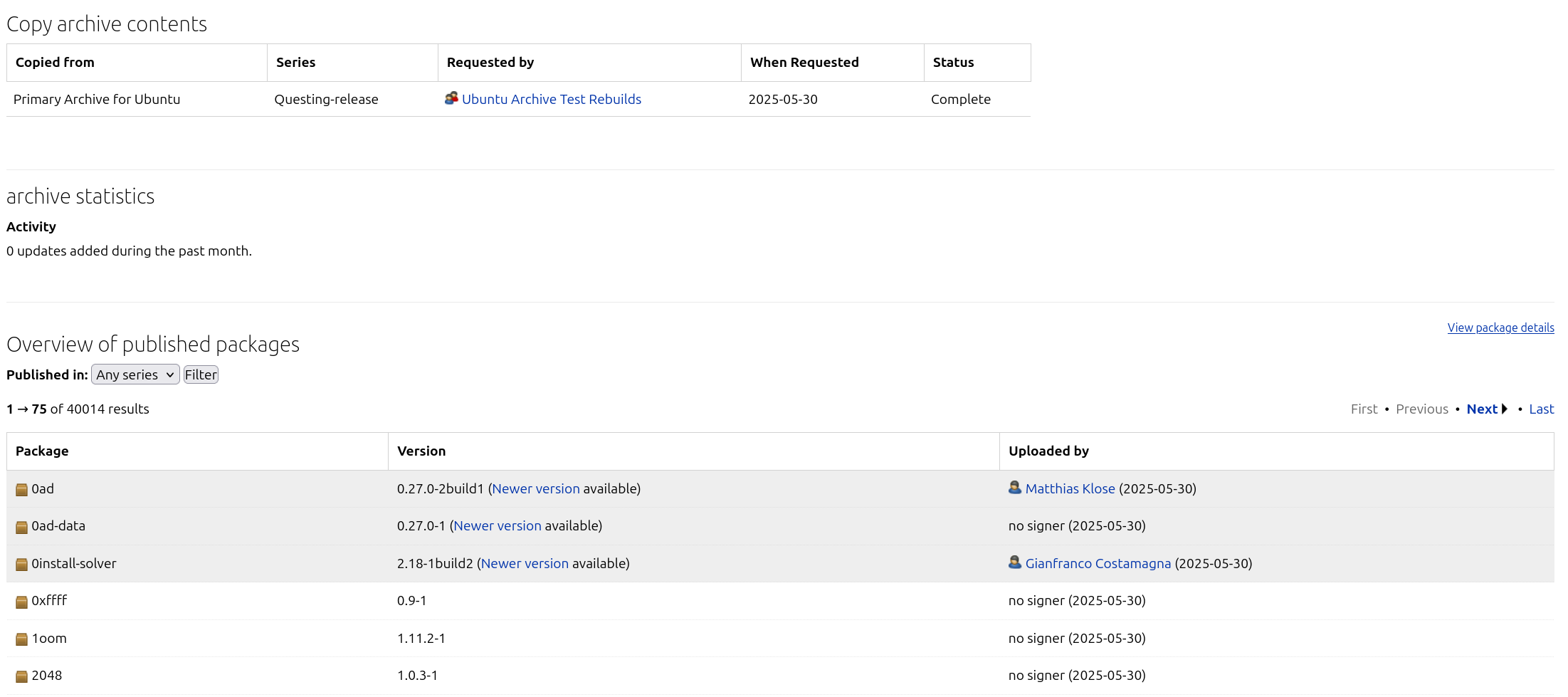Screen dimensions: 1568x697
Task: Open the 'Any series' dropdown
Action: tap(135, 374)
